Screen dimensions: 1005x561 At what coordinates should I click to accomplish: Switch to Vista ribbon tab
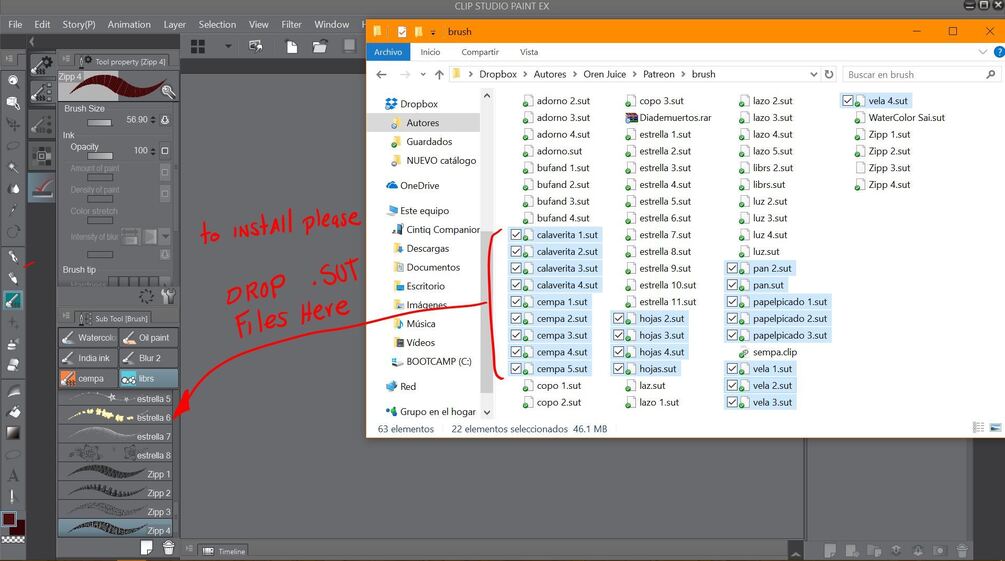pyautogui.click(x=529, y=52)
